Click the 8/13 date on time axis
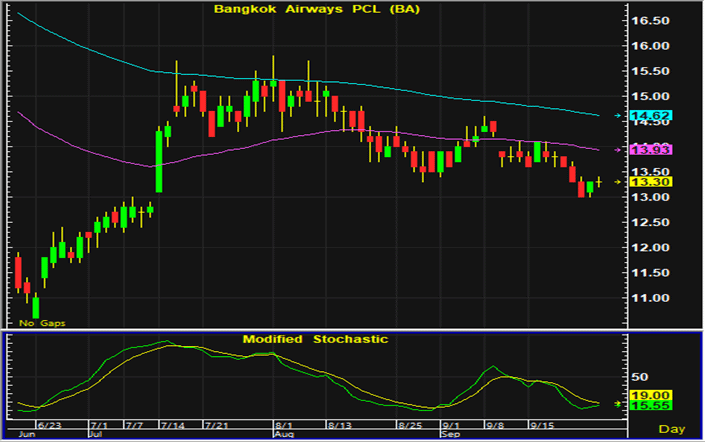 click(x=339, y=424)
